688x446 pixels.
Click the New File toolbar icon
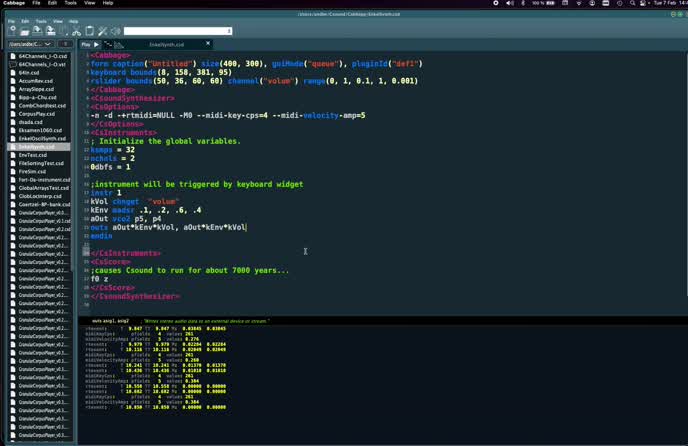click(12, 31)
